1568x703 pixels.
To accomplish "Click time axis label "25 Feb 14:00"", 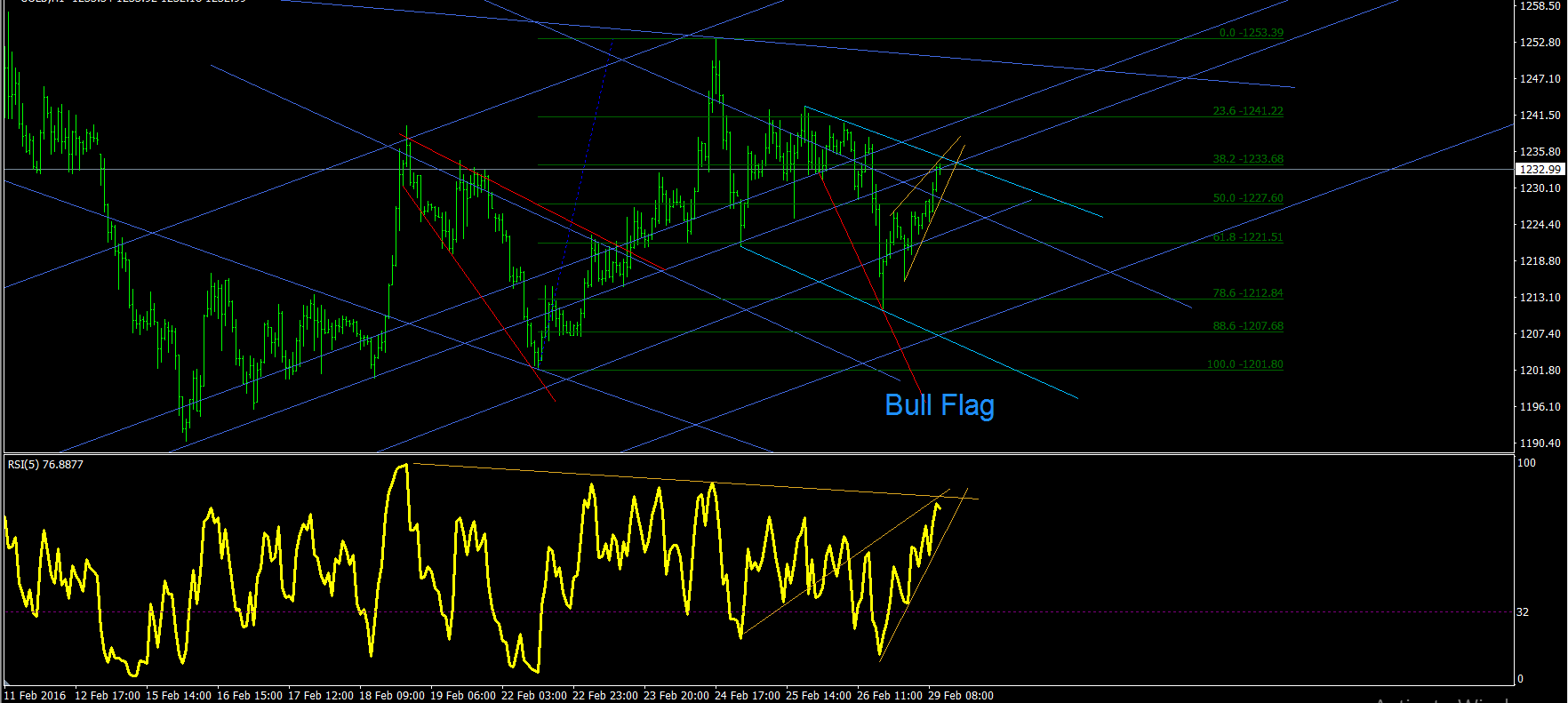I will [819, 696].
